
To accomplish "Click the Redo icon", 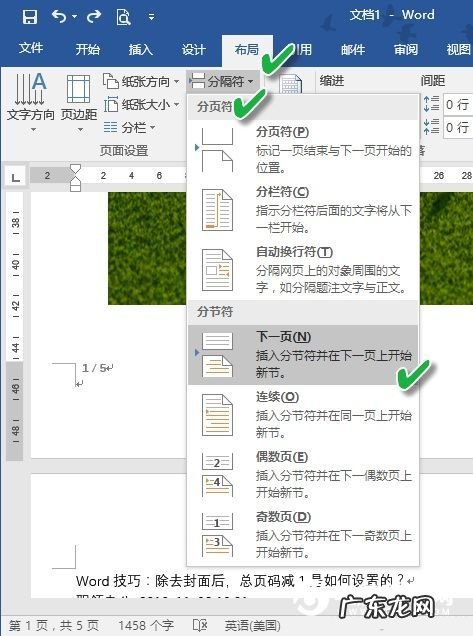I will 94,17.
